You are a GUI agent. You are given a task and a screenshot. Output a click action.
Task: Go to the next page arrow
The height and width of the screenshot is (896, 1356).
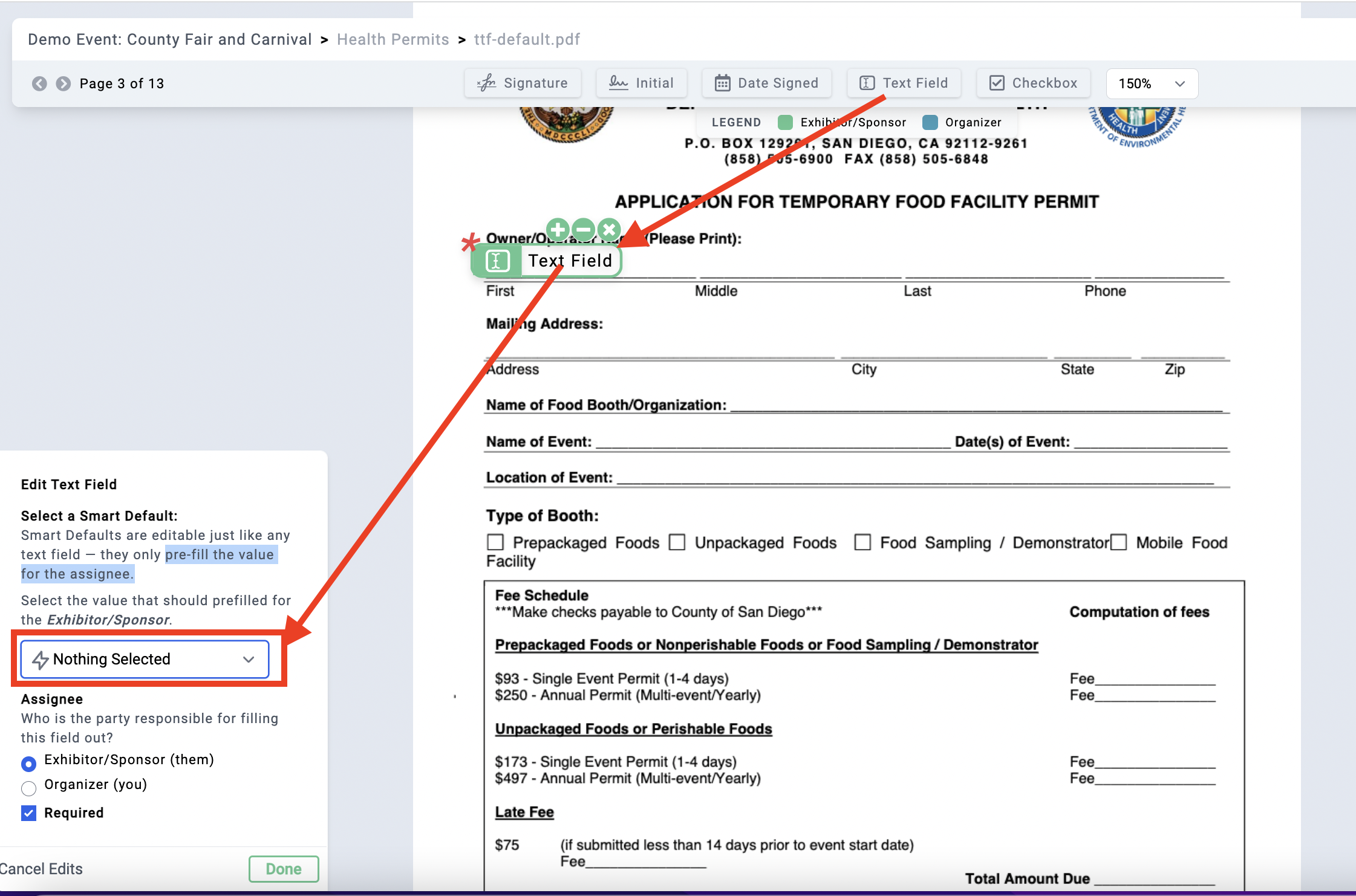click(x=64, y=83)
